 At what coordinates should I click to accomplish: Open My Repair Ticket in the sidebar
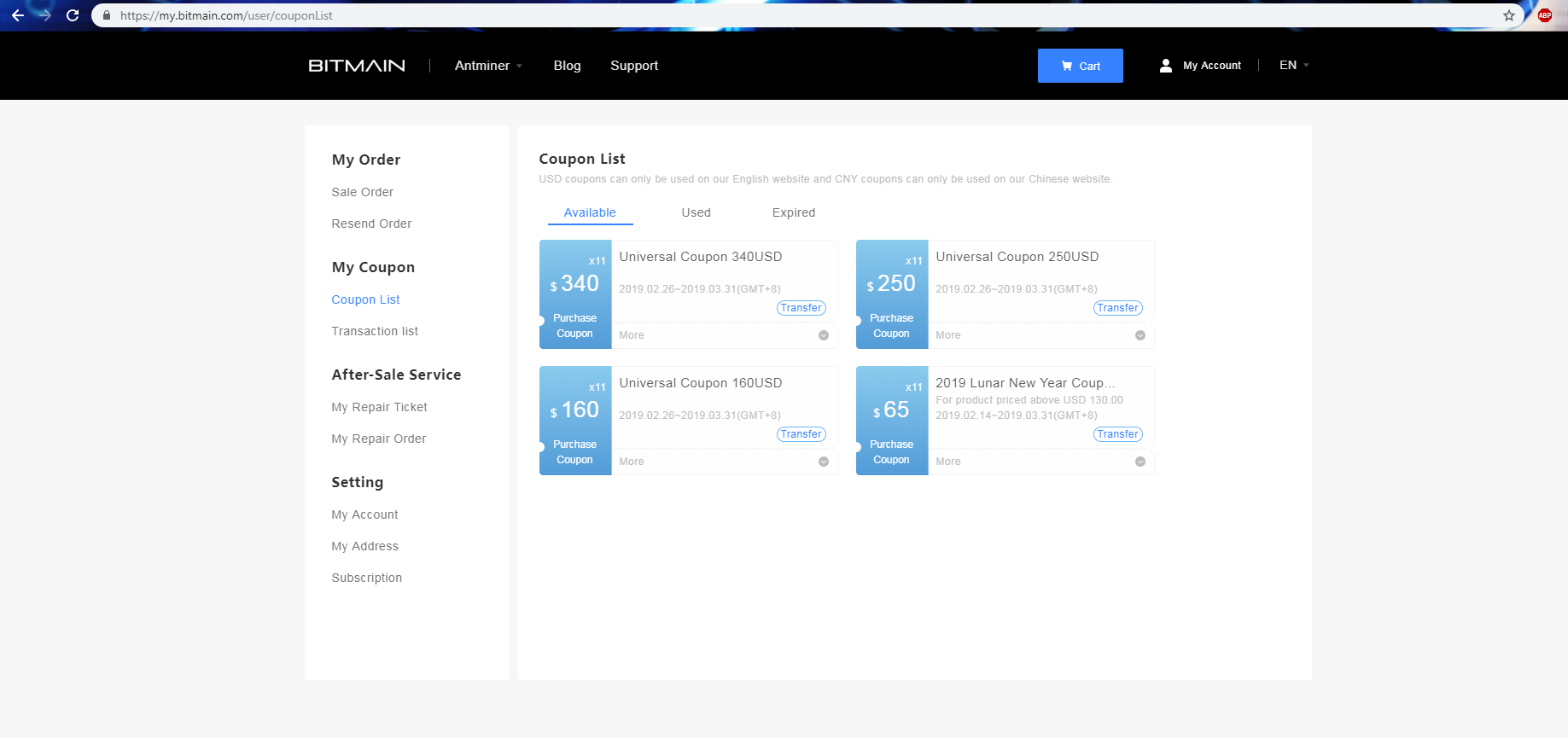379,407
